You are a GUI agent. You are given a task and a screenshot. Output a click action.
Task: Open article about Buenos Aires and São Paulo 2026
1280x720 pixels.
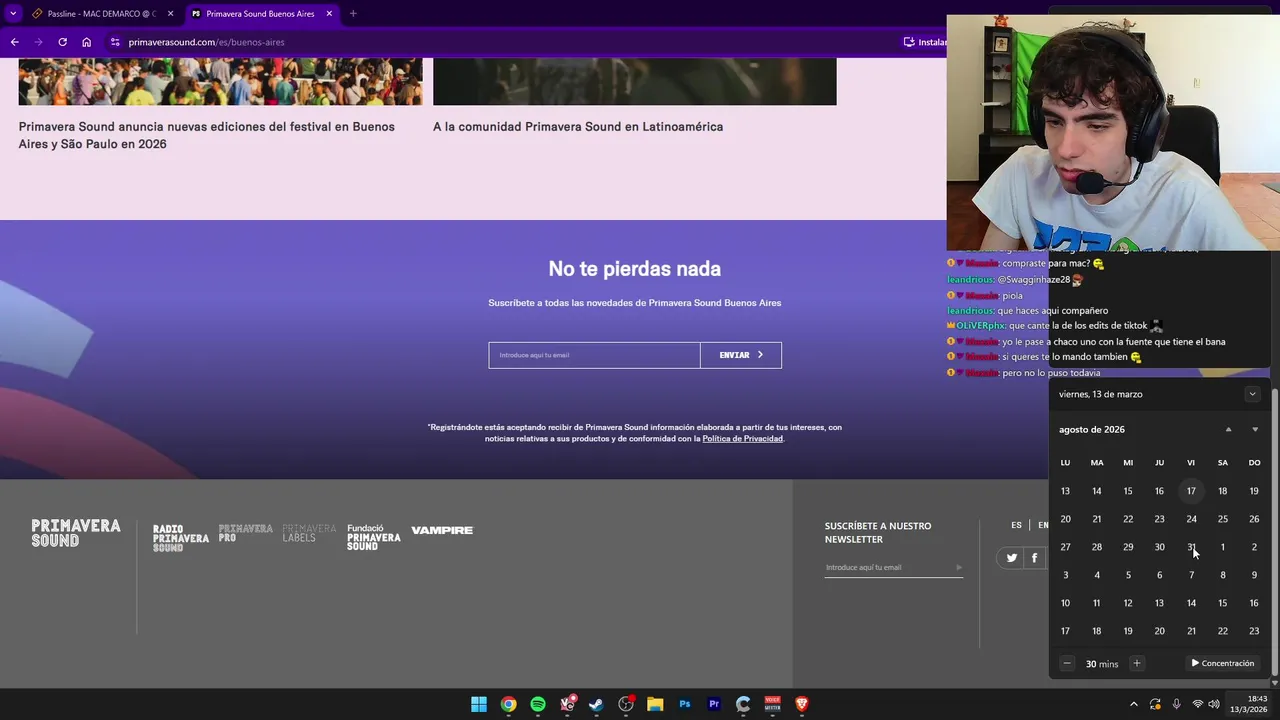[x=207, y=135]
